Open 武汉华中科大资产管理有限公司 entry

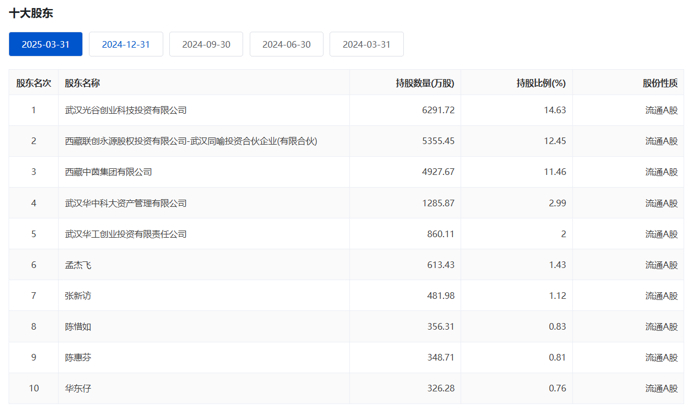tap(125, 203)
